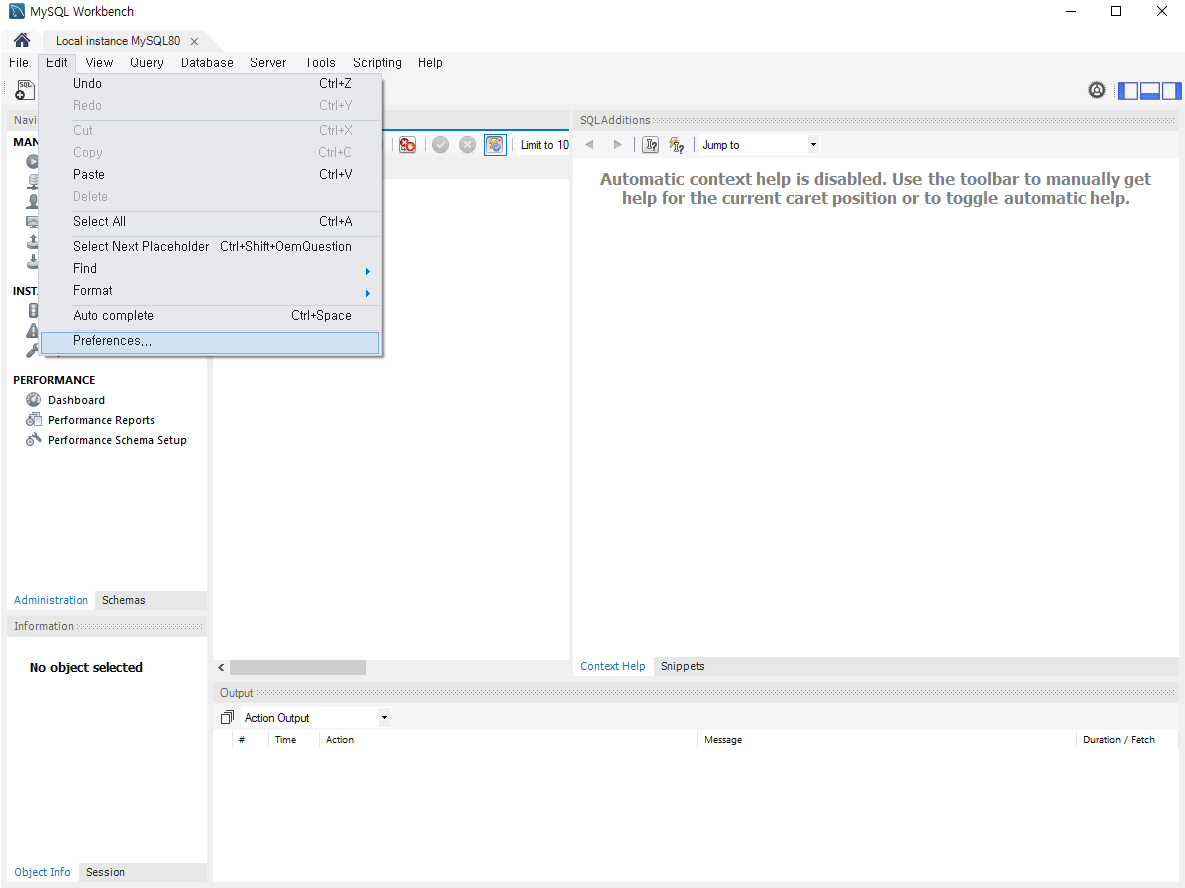The image size is (1185, 888).
Task: Open the Dashboard performance icon
Action: [x=33, y=400]
